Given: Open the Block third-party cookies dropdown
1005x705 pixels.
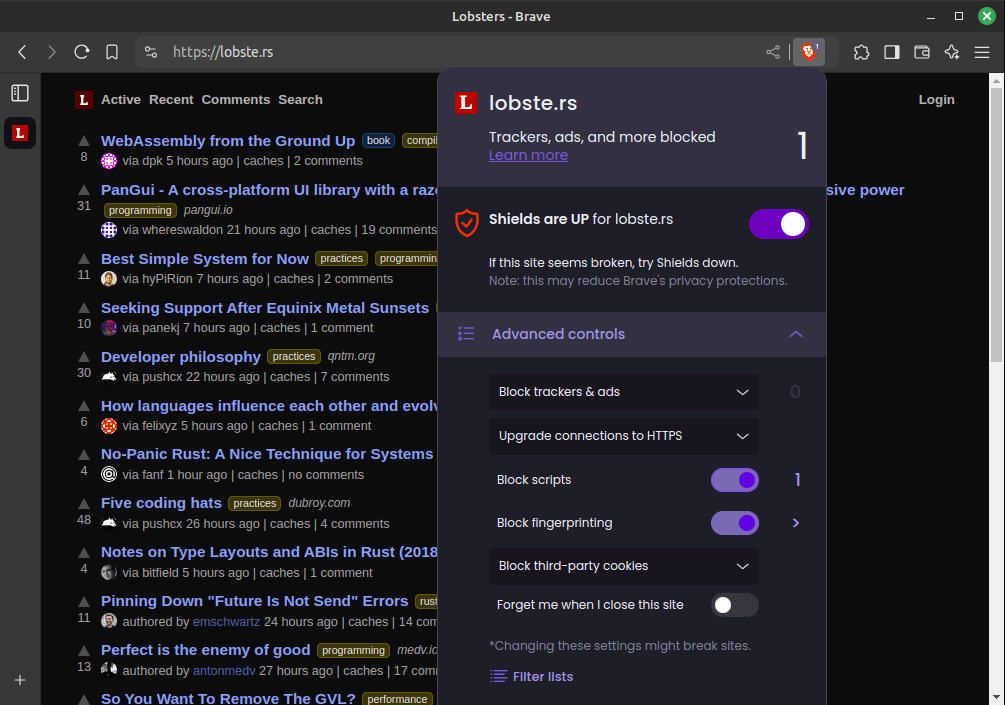Looking at the screenshot, I should [623, 567].
